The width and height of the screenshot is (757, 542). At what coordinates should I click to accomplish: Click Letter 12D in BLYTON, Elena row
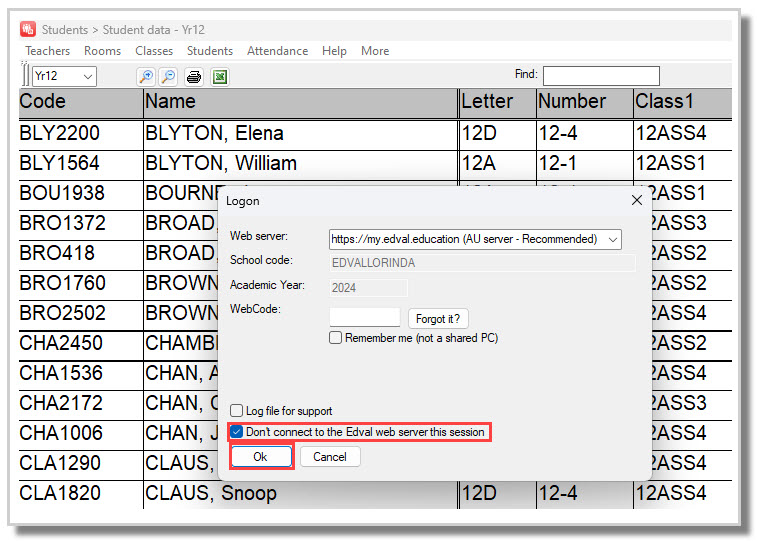(497, 134)
